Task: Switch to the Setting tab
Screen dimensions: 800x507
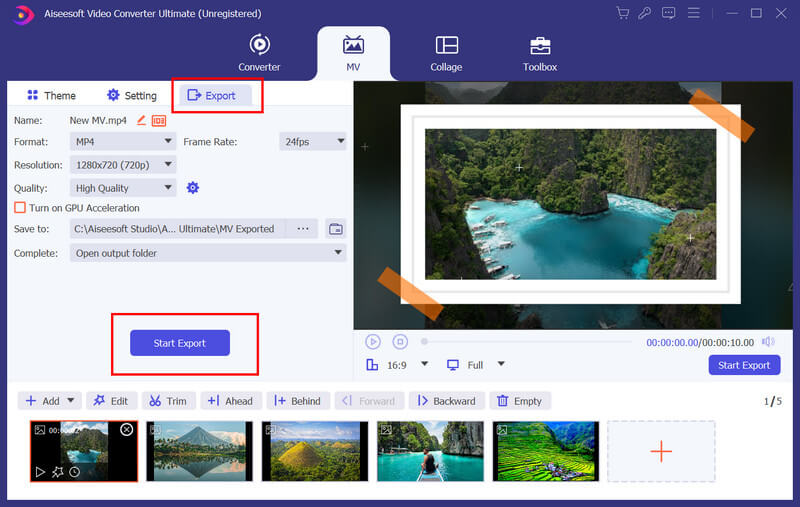Action: tap(132, 95)
